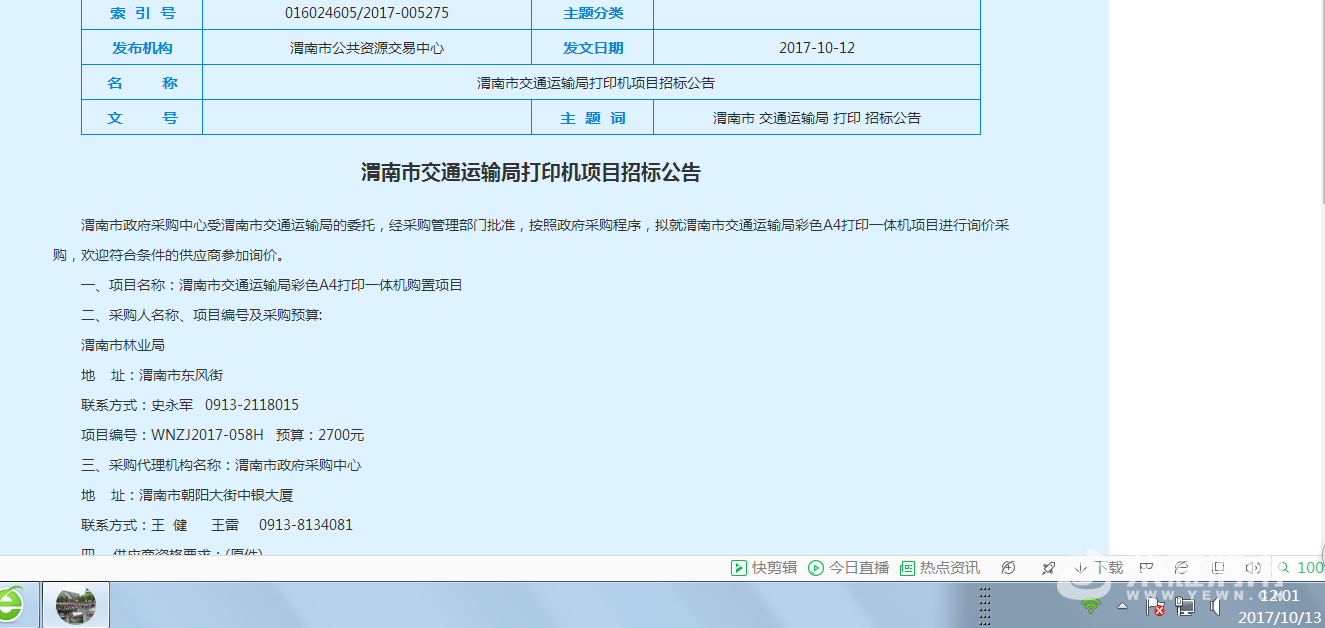Viewport: 1325px width, 628px height.
Task: Open the 下载 download manager
Action: pos(1098,568)
